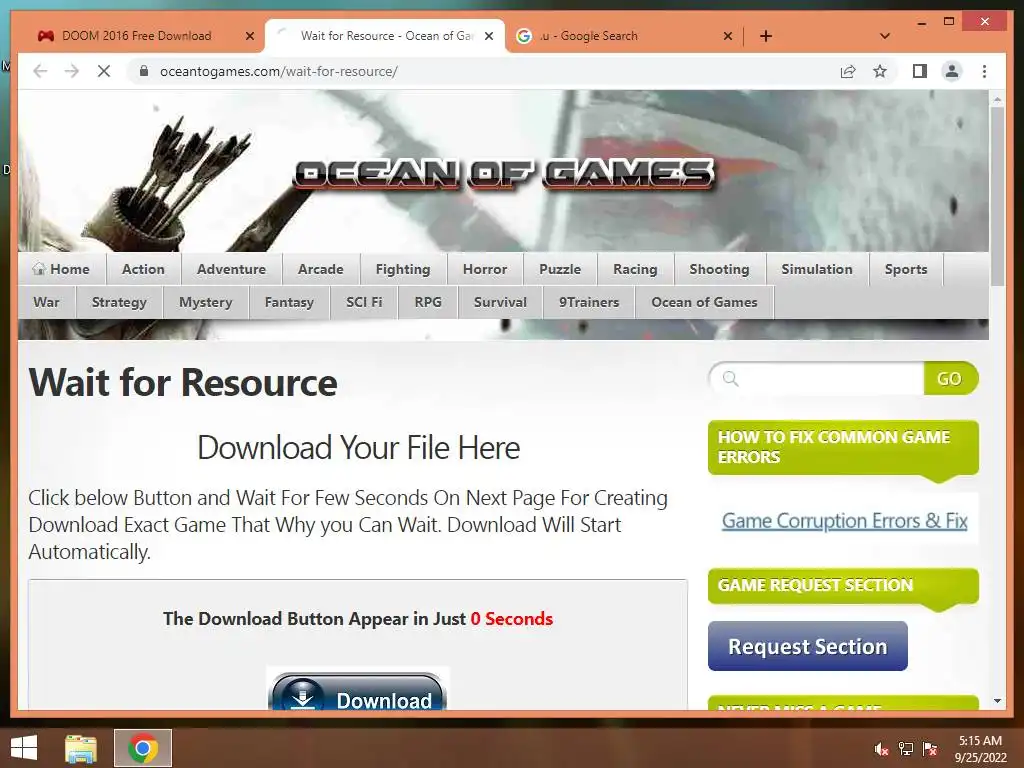
Task: Click the 0 Seconds countdown text
Action: [511, 618]
